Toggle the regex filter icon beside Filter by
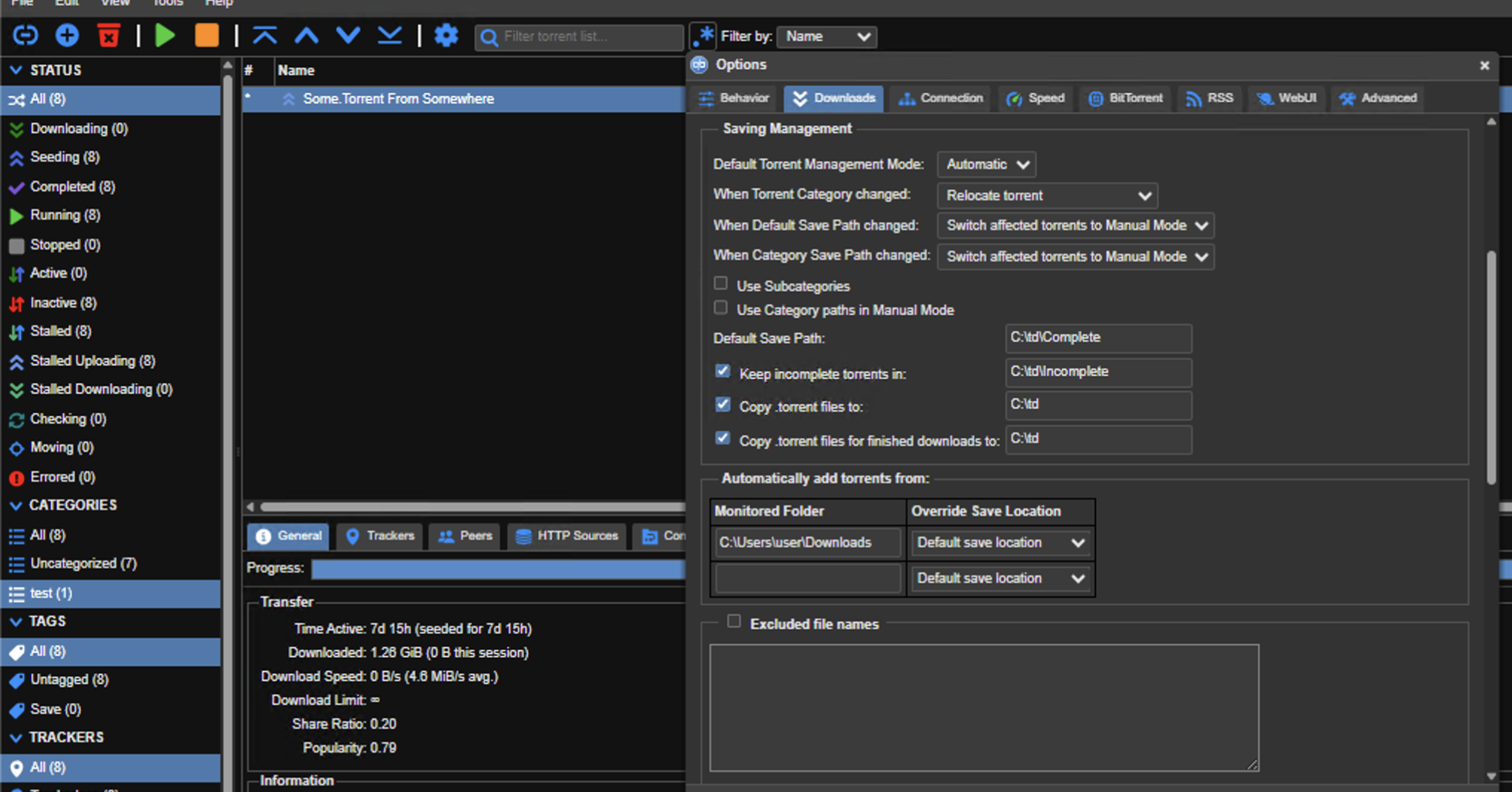This screenshot has width=1512, height=792. [703, 36]
